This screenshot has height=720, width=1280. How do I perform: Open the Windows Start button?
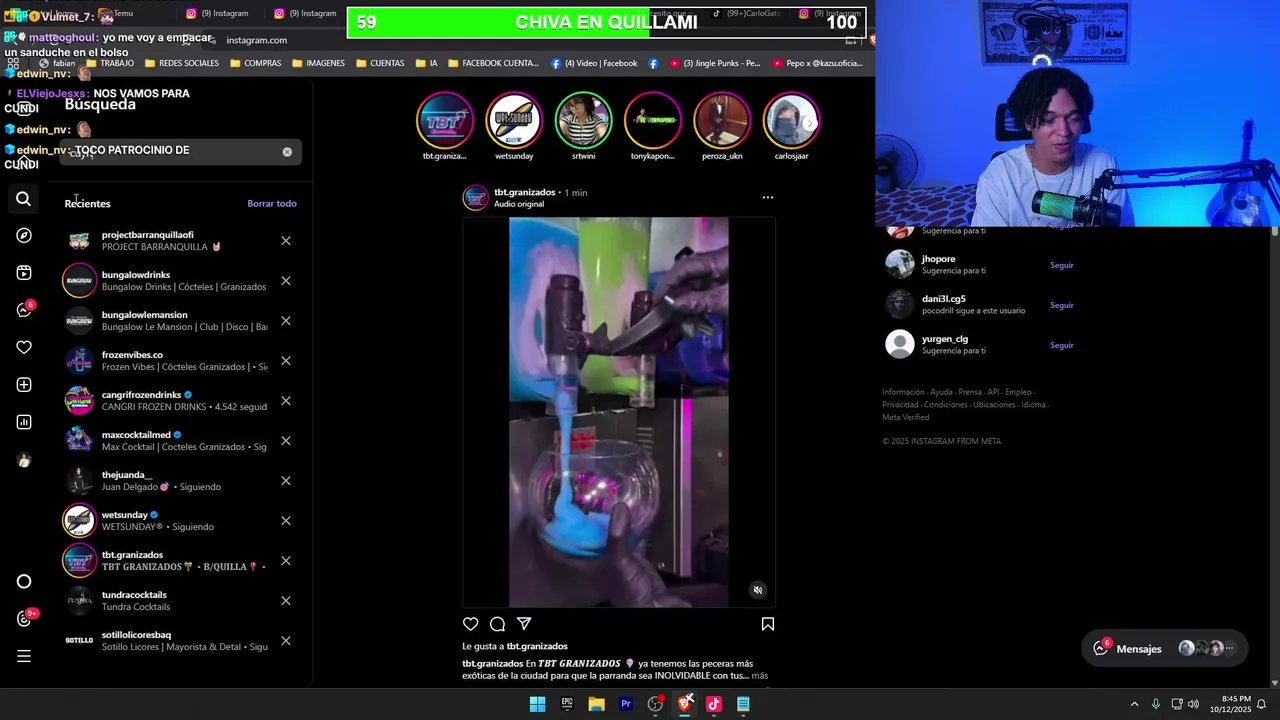pyautogui.click(x=538, y=704)
